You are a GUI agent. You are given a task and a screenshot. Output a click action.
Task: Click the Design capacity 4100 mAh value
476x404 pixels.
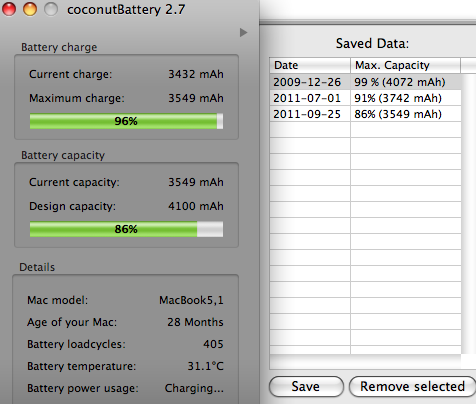196,206
